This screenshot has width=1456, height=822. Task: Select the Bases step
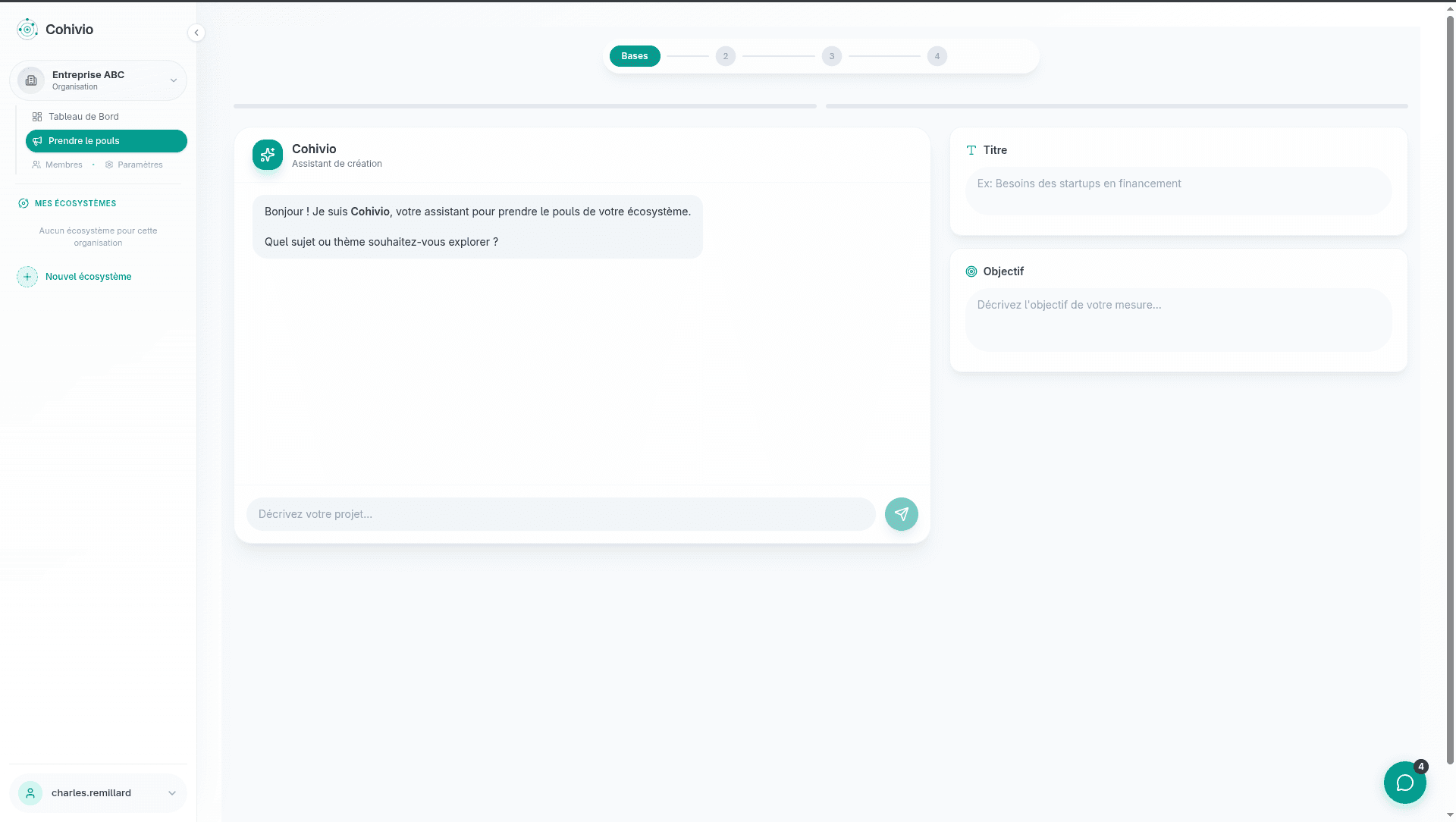[x=635, y=56]
